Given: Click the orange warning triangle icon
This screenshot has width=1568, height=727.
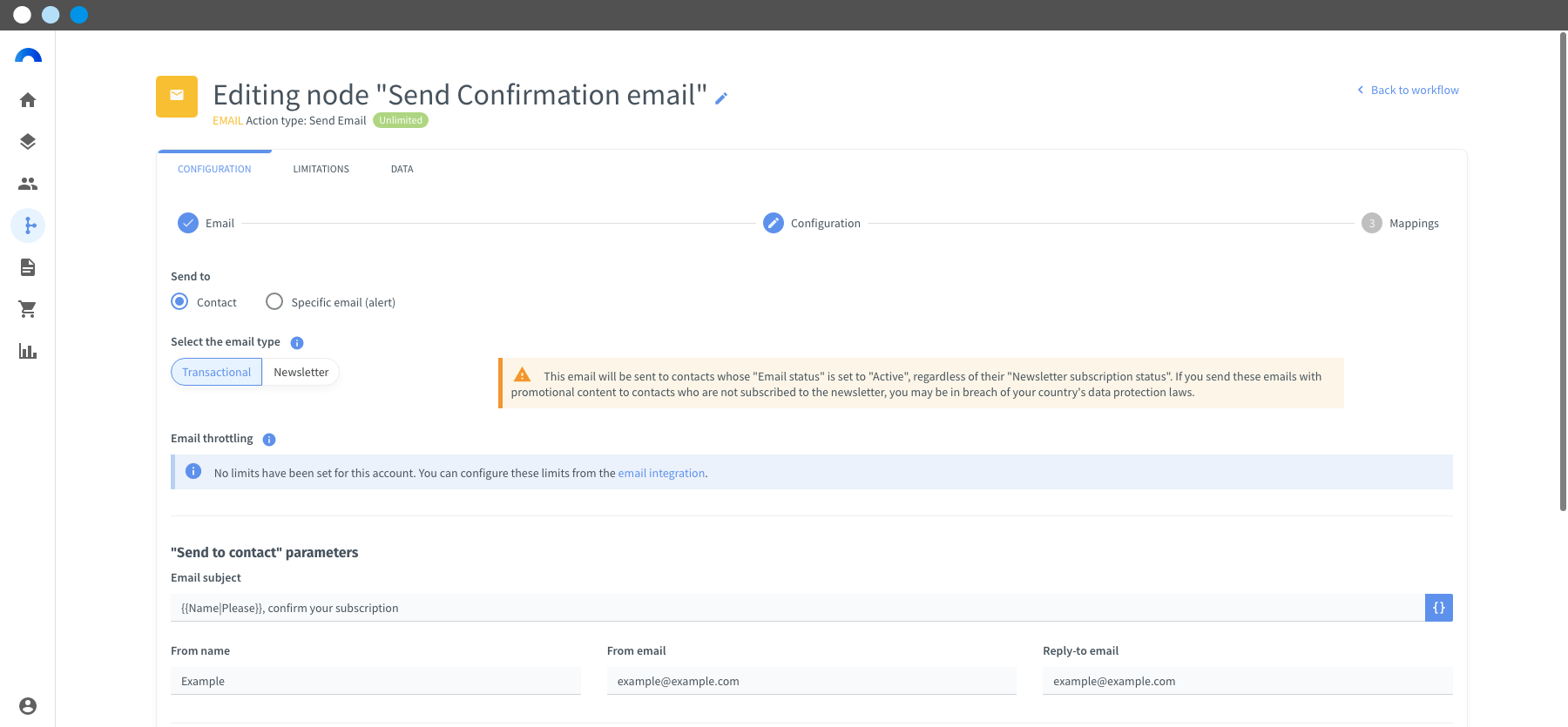Looking at the screenshot, I should coord(523,375).
